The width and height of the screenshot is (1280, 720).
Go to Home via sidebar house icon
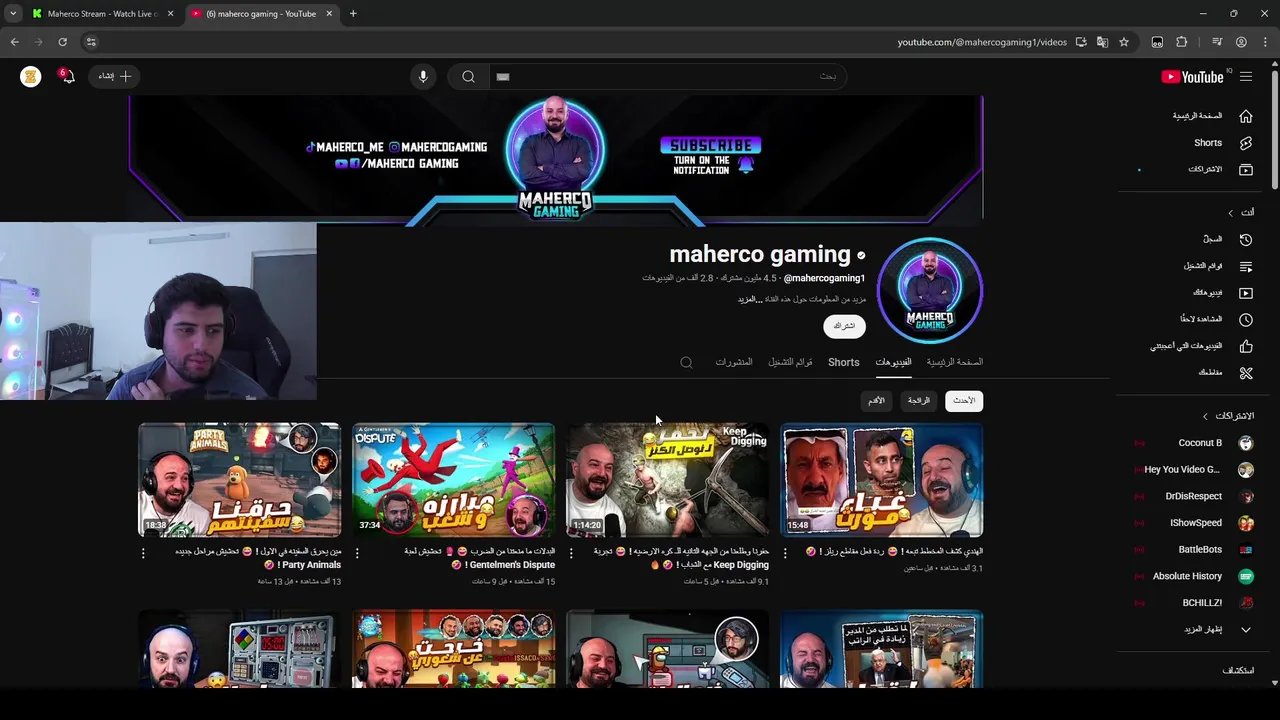pos(1246,116)
